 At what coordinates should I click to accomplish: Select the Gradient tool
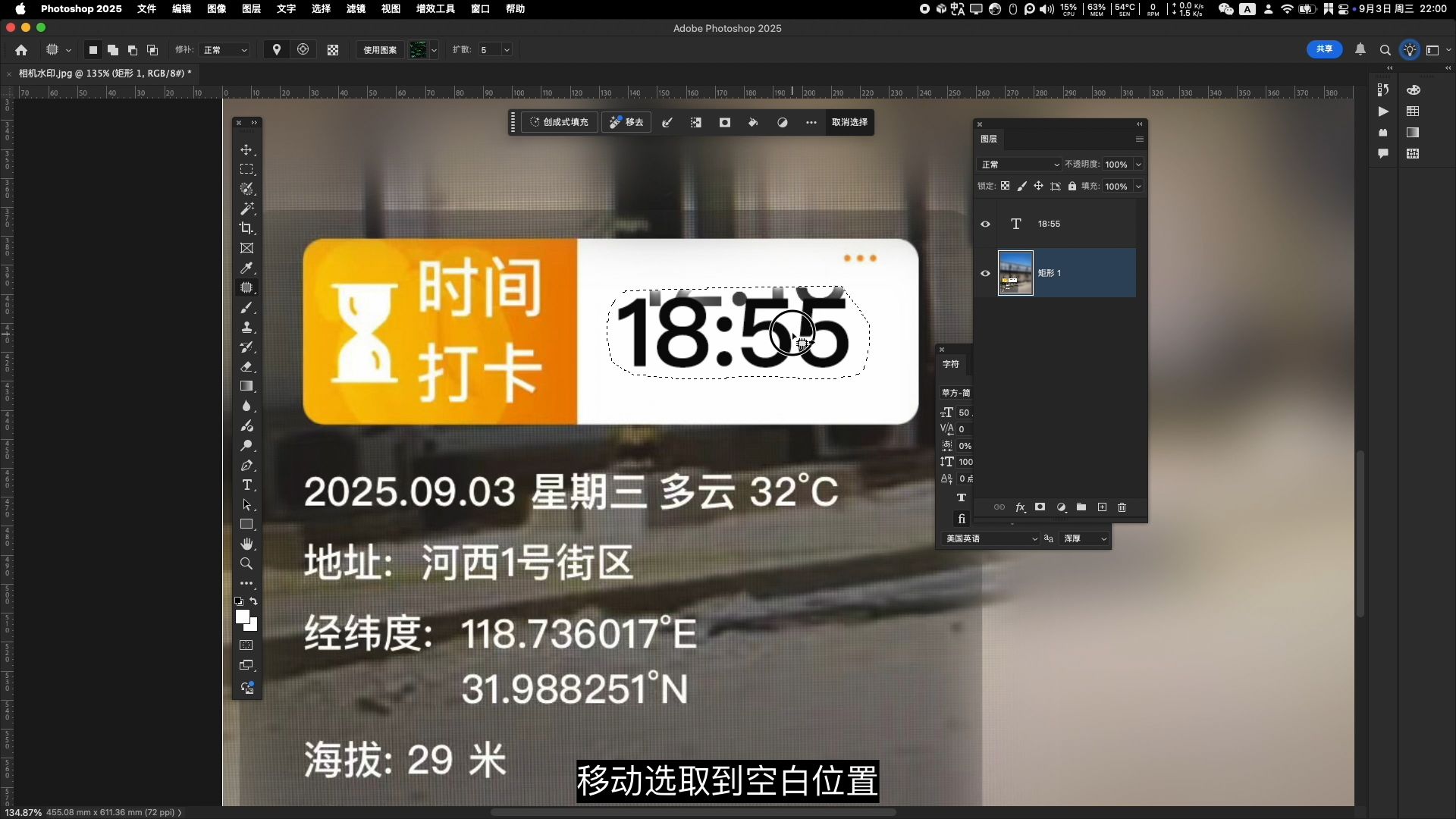coord(246,387)
